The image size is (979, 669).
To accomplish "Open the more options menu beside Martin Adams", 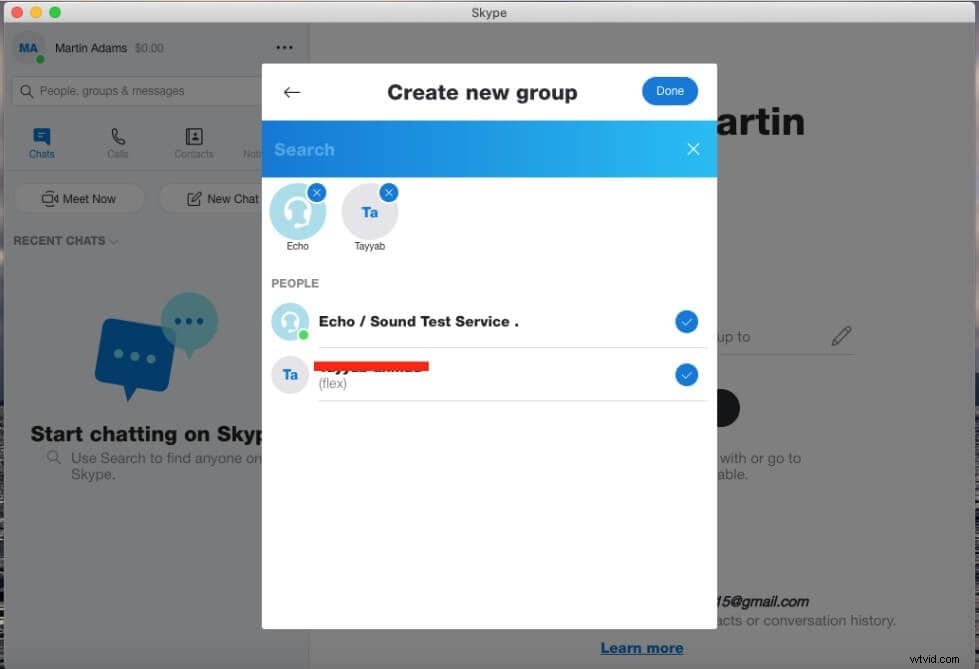I will tap(284, 47).
